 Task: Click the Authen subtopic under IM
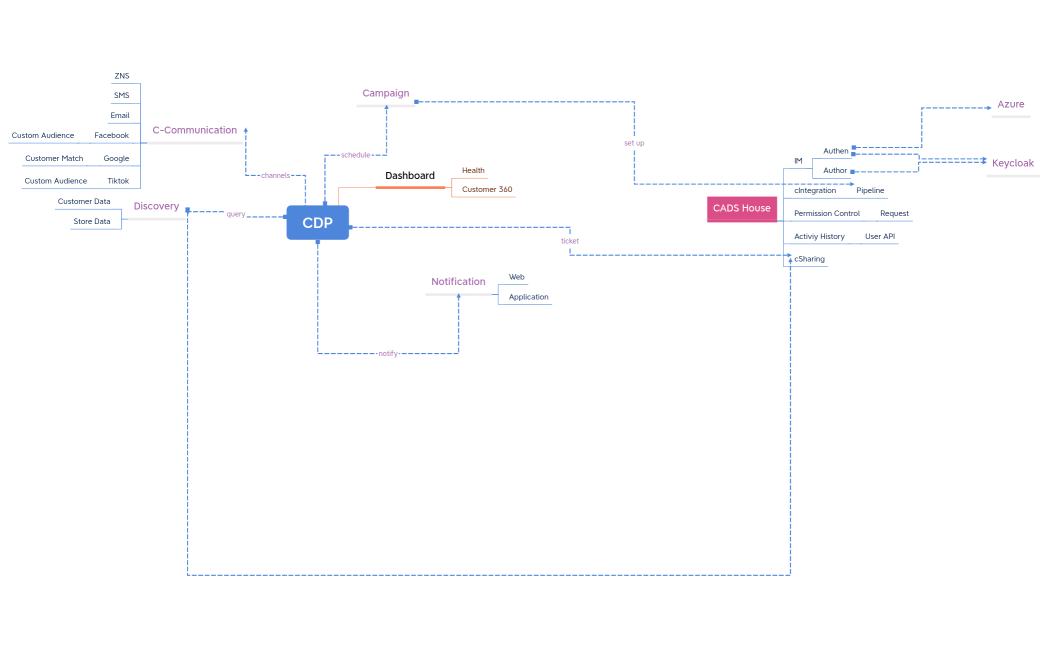tap(835, 151)
